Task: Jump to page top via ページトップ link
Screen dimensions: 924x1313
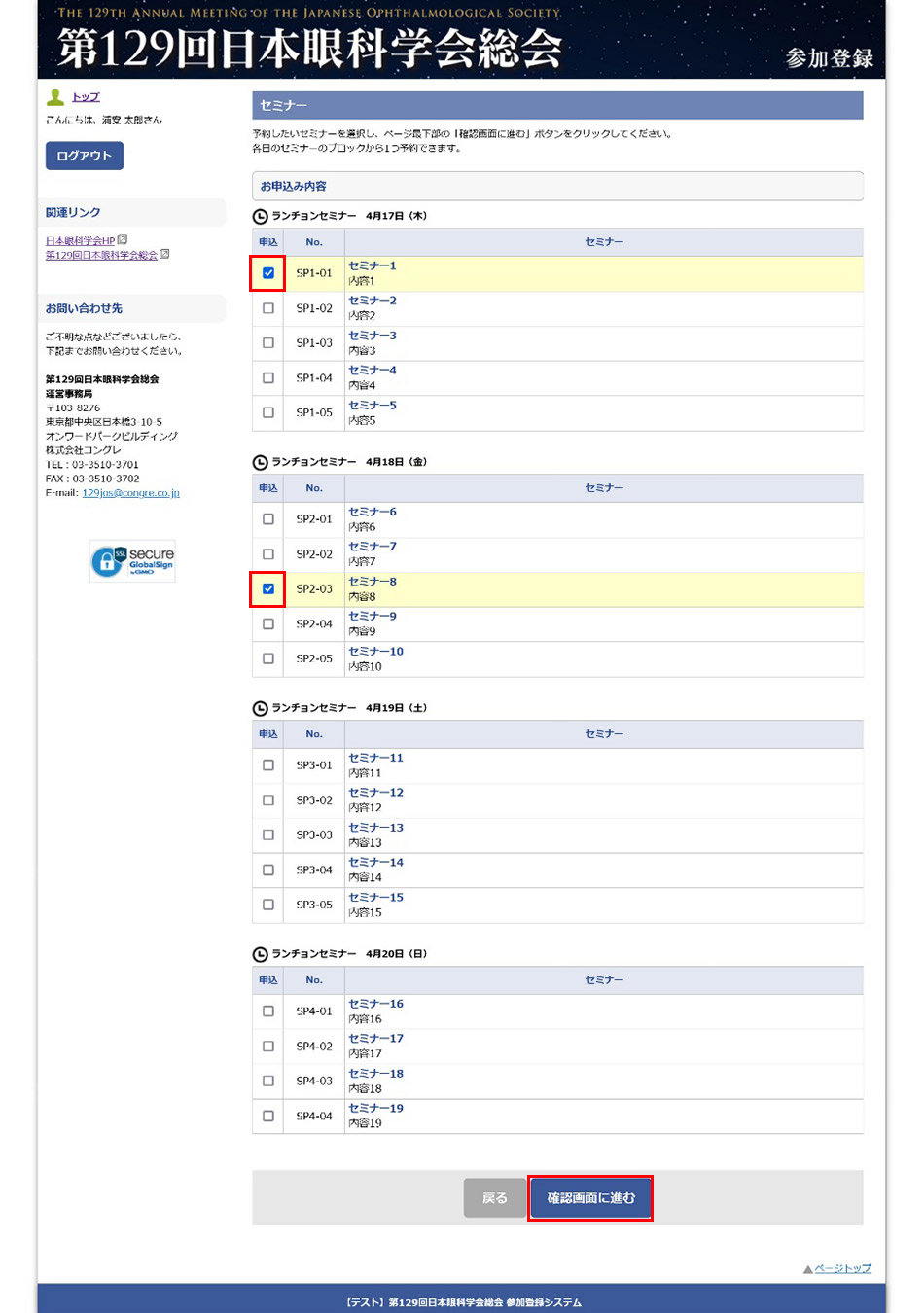Action: (x=842, y=1269)
